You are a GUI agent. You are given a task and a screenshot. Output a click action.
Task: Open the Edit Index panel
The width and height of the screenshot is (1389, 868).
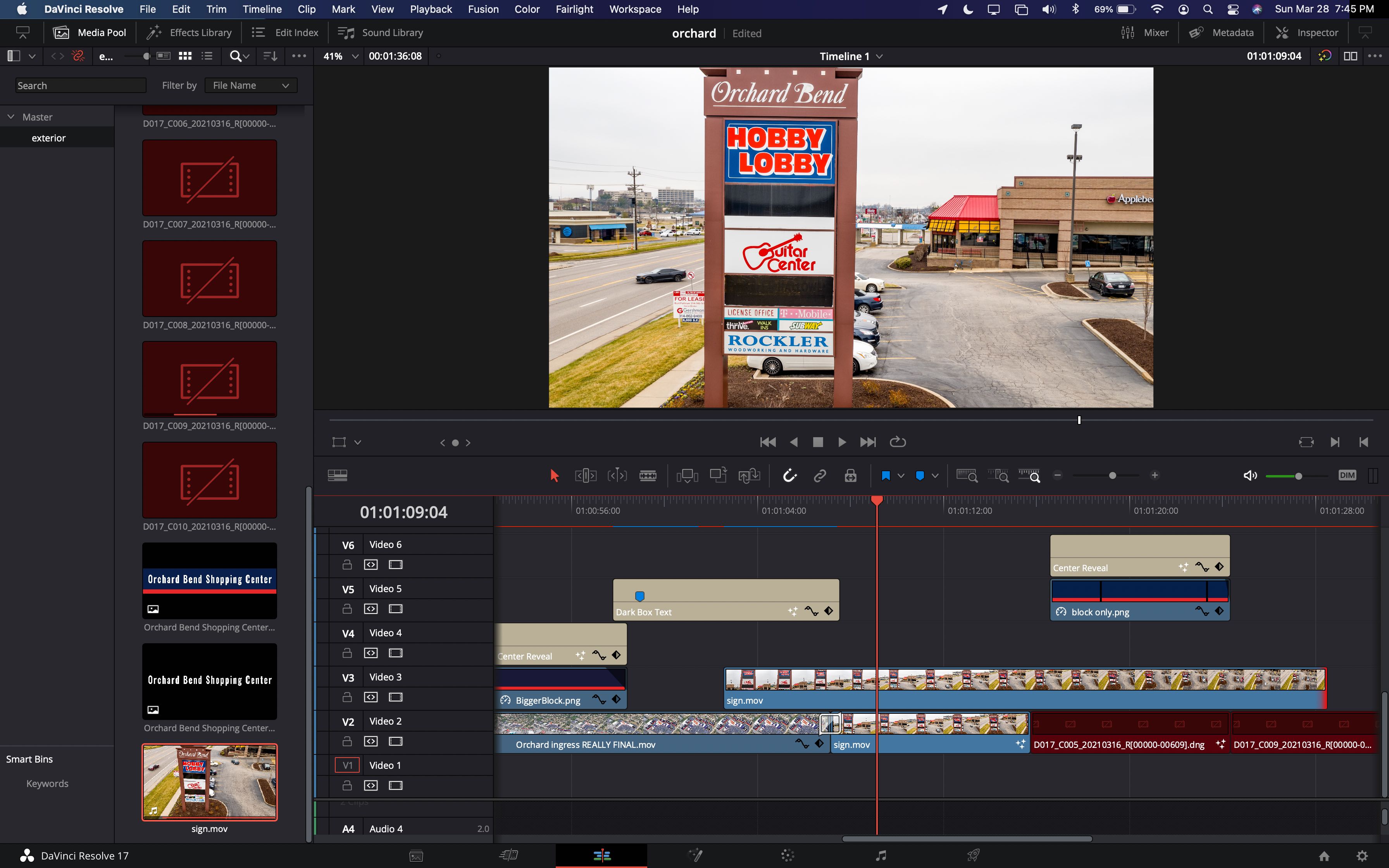(285, 33)
